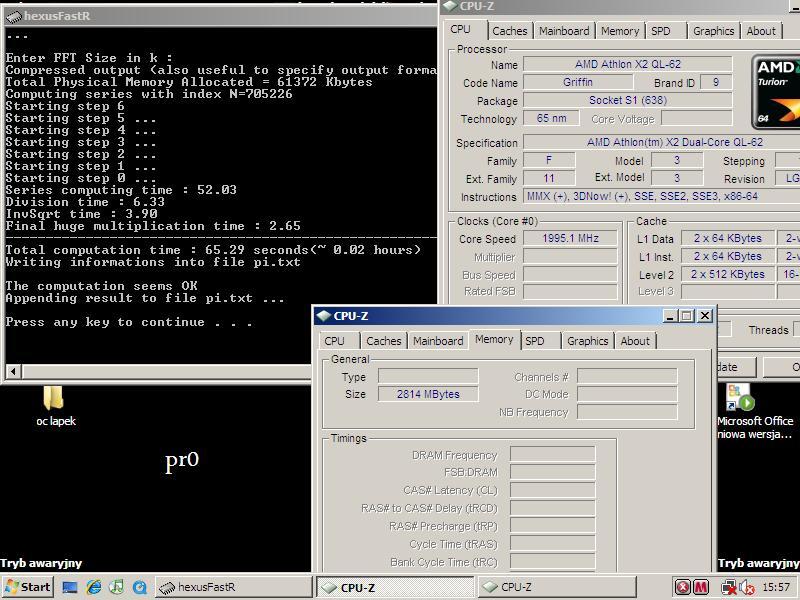Viewport: 800px width, 600px height.
Task: Open Memory tab in back CPU-Z window
Action: (x=620, y=31)
